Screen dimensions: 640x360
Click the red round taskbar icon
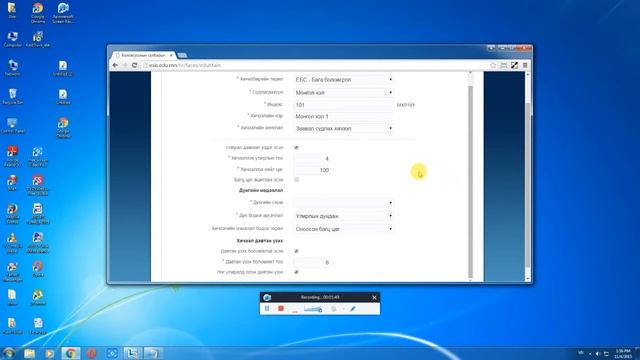pos(91,353)
